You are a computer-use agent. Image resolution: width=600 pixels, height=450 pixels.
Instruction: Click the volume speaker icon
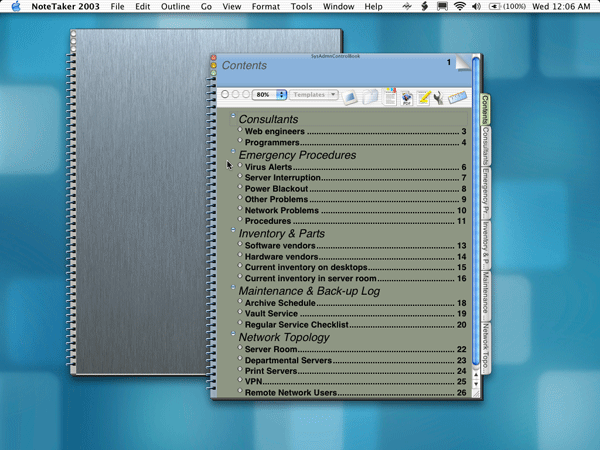[476, 6]
